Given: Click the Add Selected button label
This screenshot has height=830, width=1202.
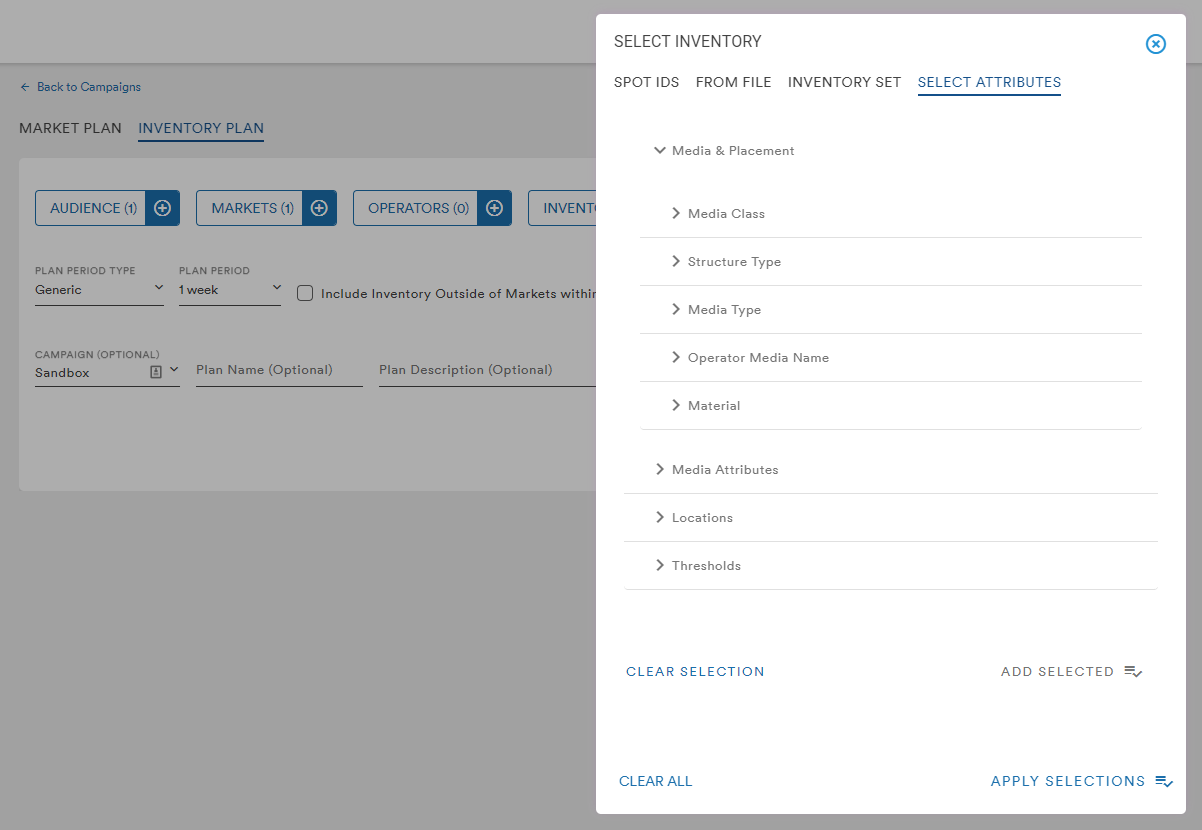Looking at the screenshot, I should (x=1057, y=672).
